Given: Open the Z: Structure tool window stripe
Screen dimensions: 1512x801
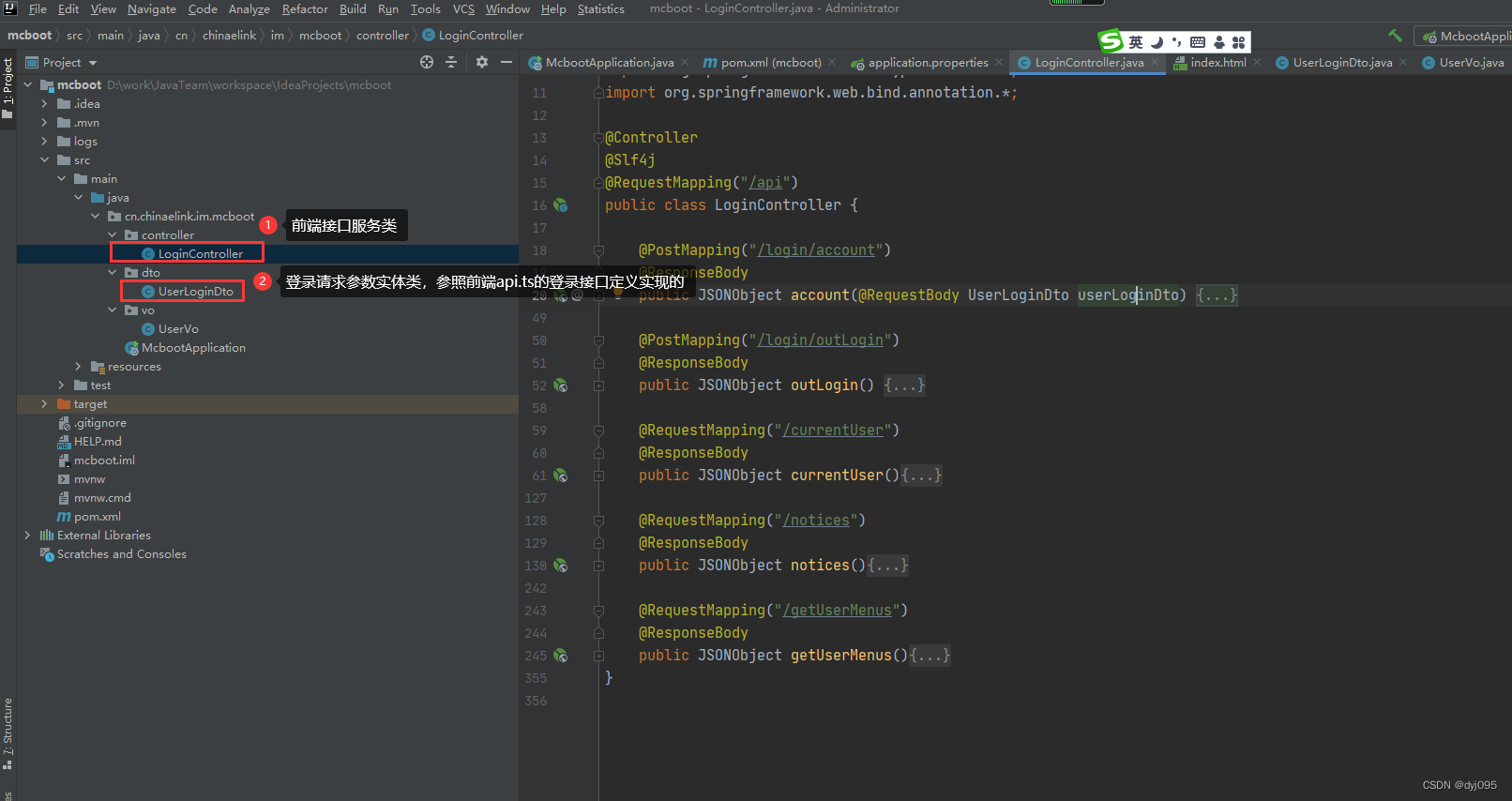Looking at the screenshot, I should pyautogui.click(x=8, y=733).
